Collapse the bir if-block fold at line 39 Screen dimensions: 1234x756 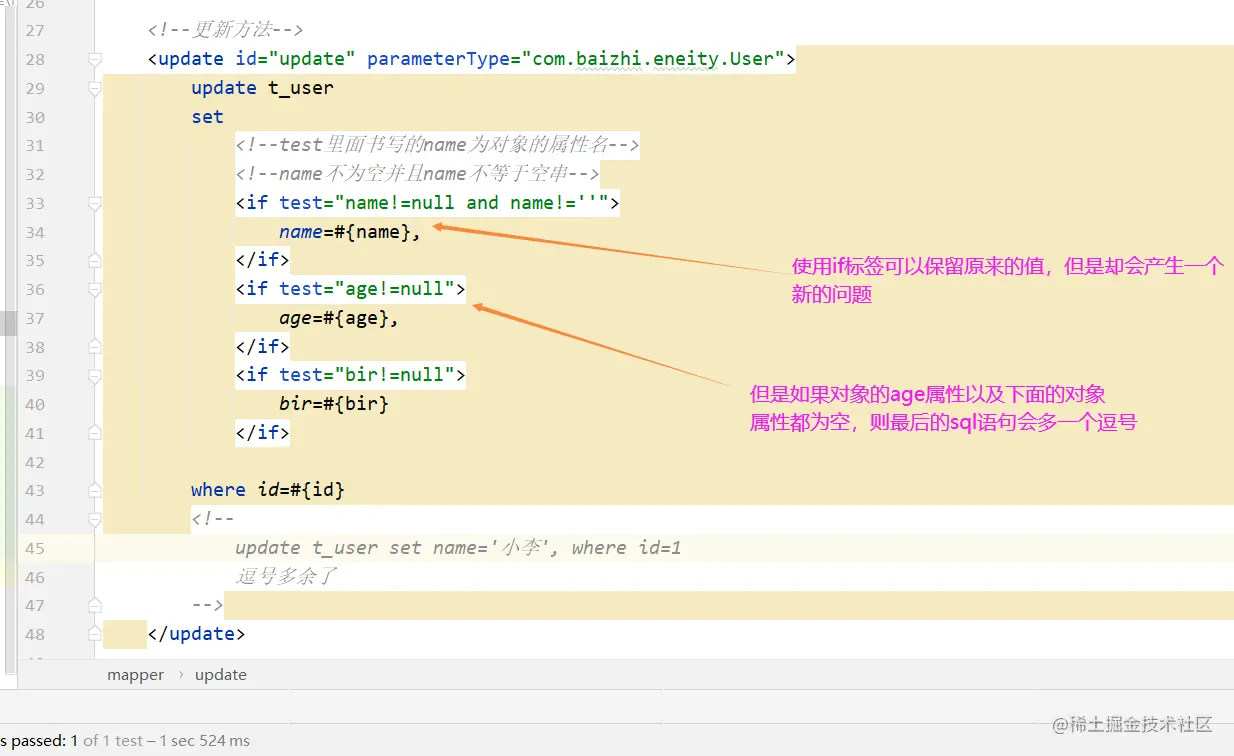point(95,375)
